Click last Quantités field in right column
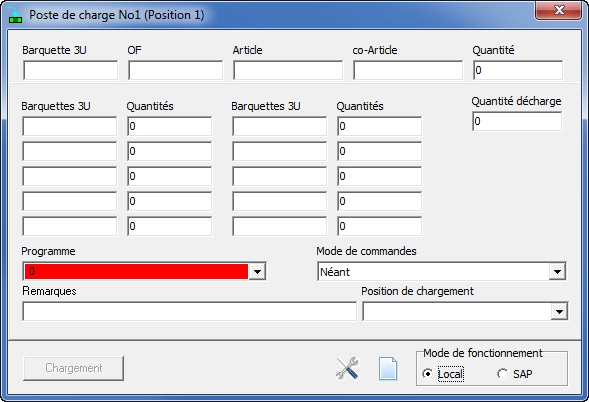589x402 pixels. 379,227
